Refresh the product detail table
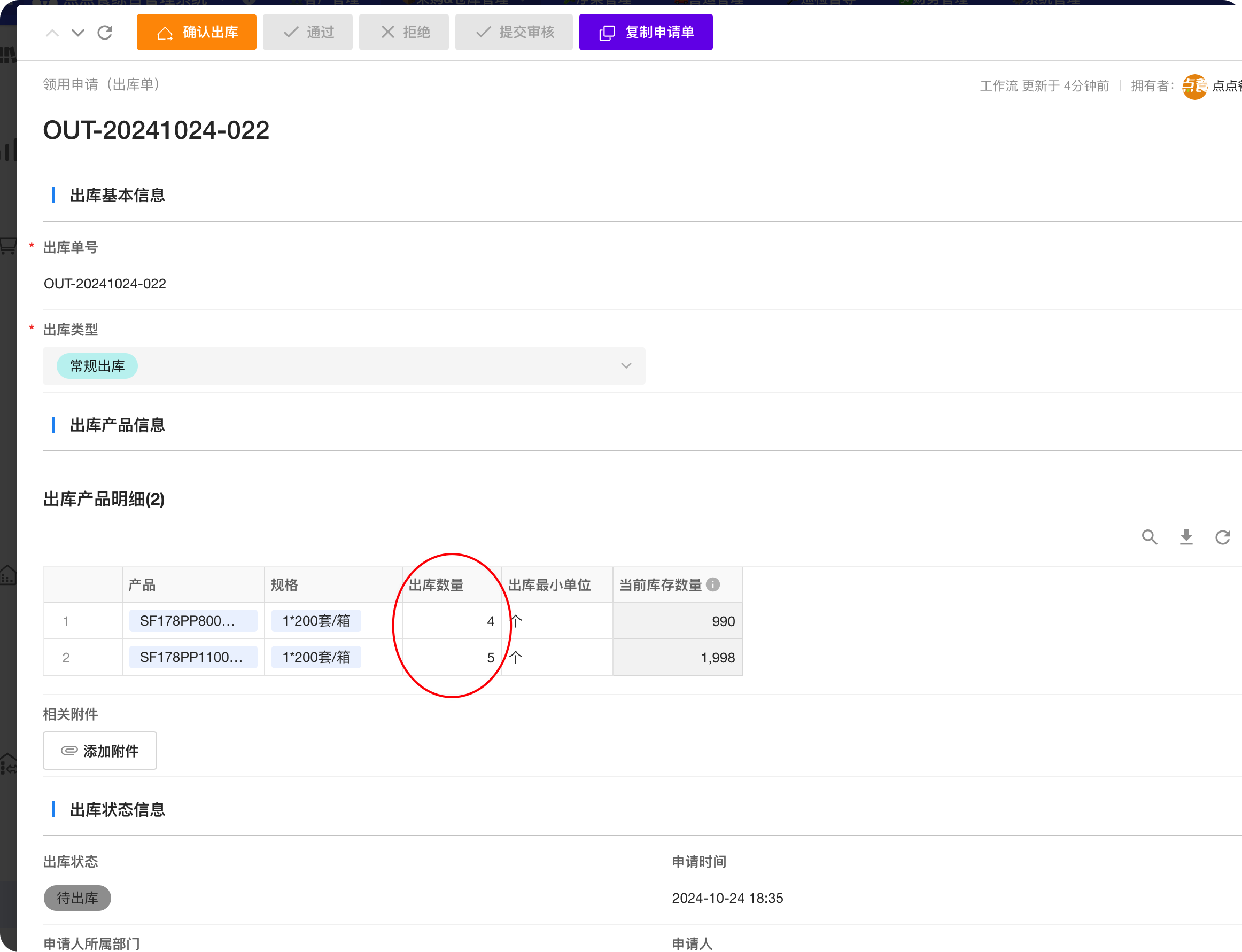Screen dimensions: 1242x952 click(1222, 536)
